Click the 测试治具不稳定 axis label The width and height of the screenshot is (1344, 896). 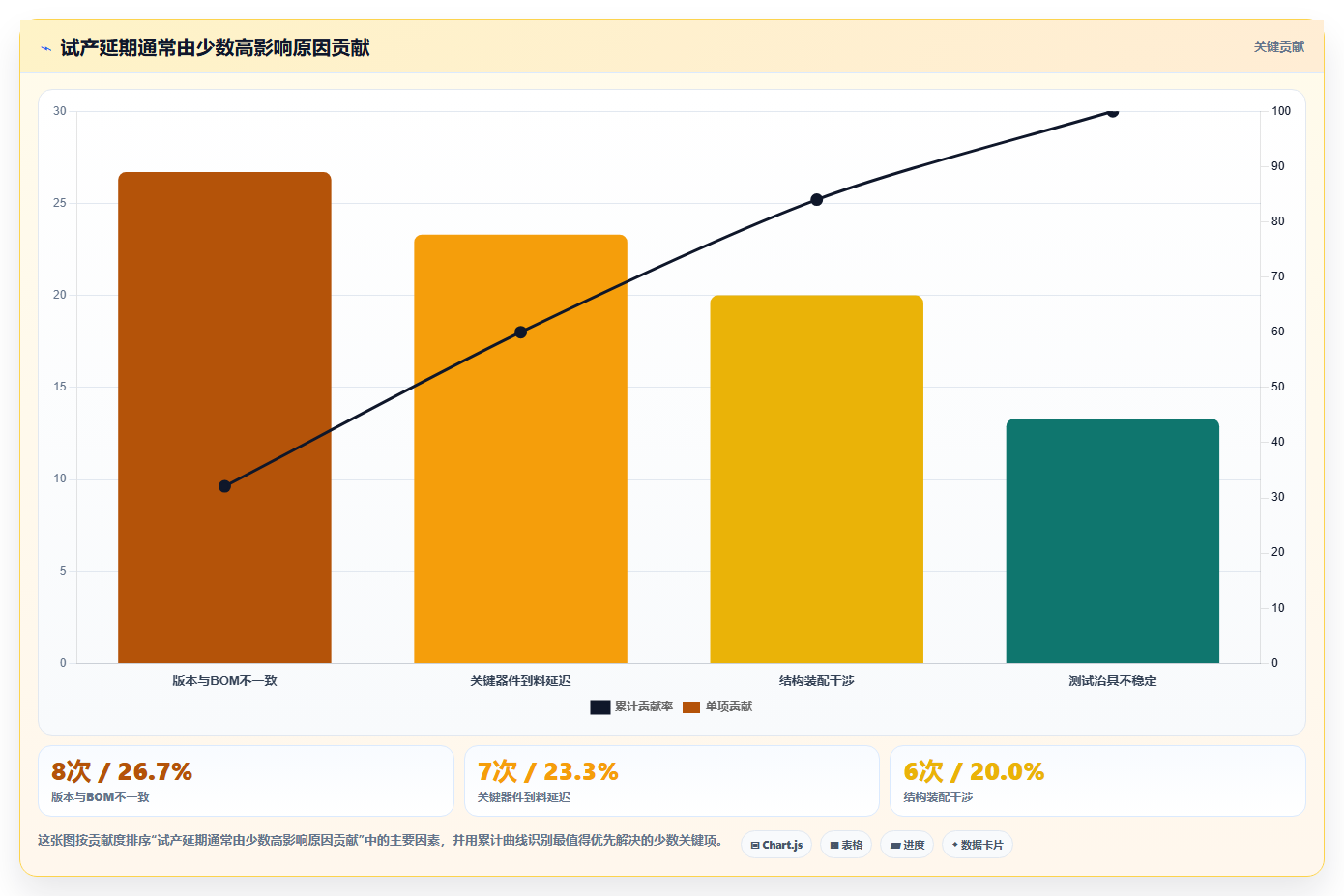click(x=1112, y=680)
